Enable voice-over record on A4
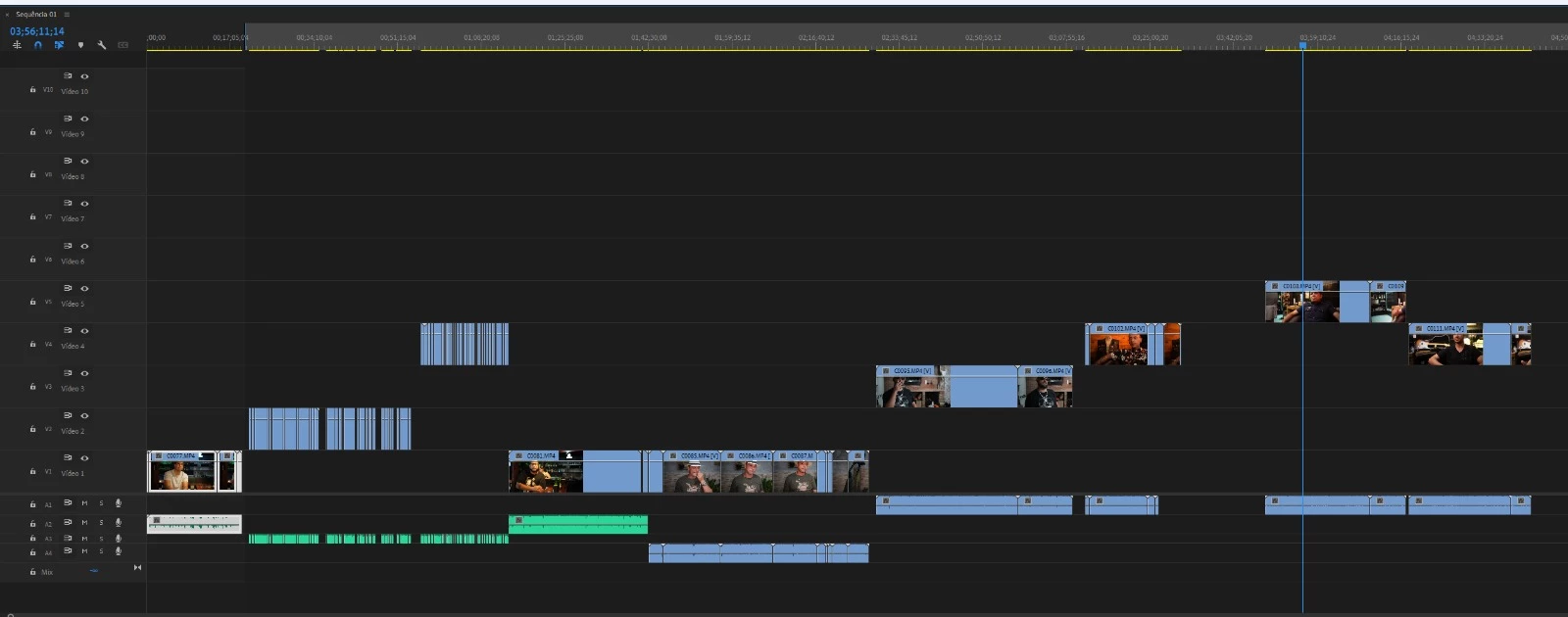 coord(119,551)
